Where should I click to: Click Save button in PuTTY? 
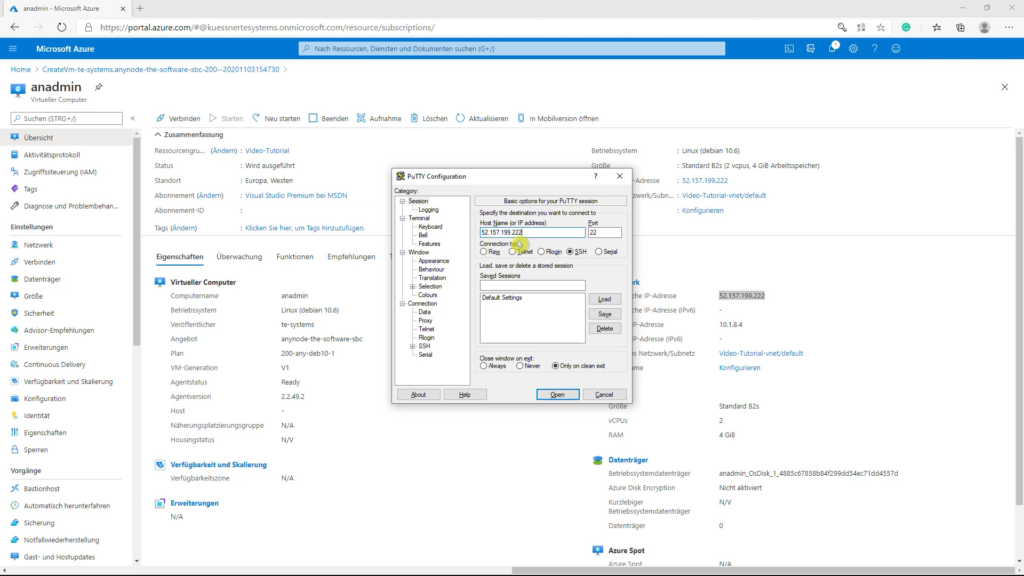pyautogui.click(x=605, y=314)
